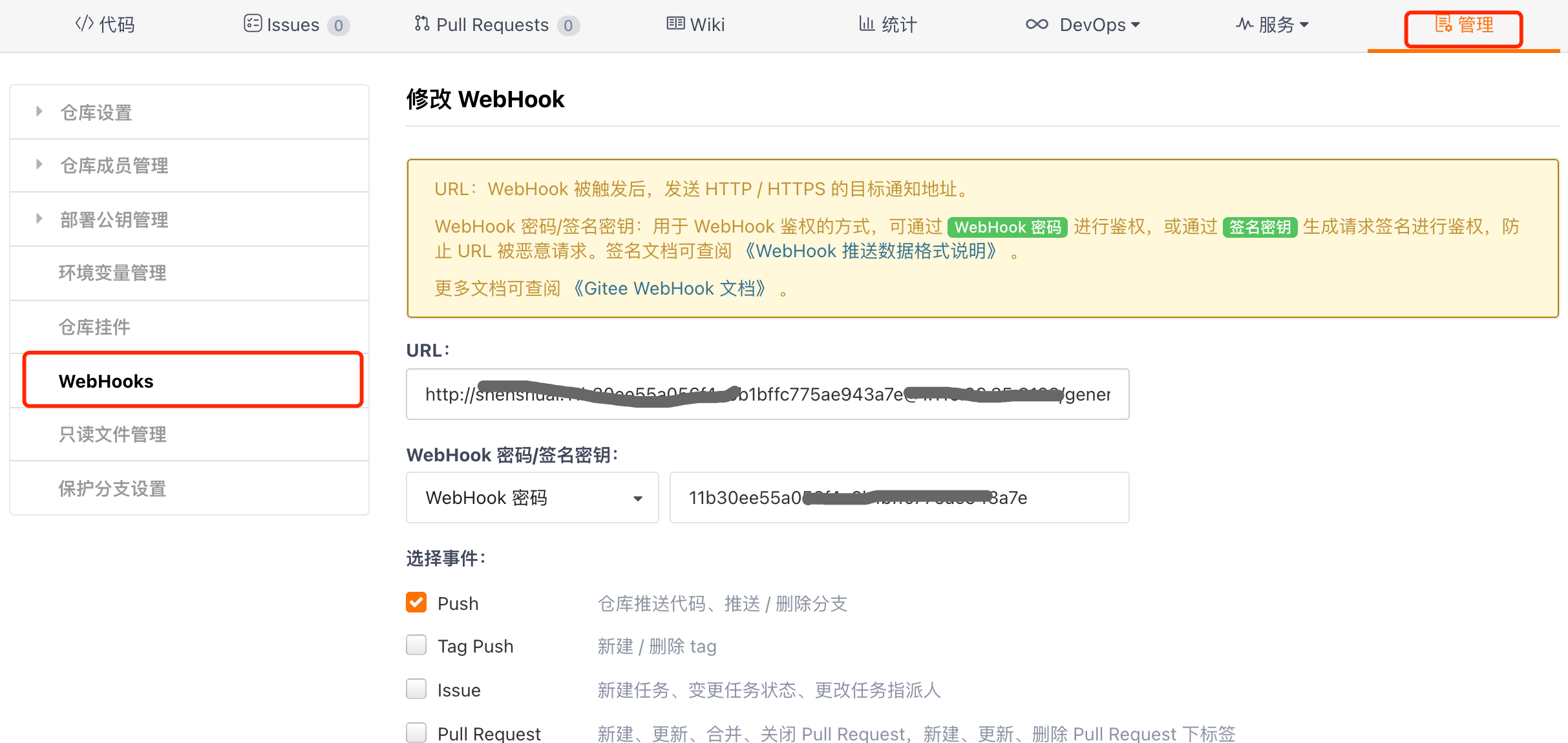
Task: Open the WebHook 密码 type dropdown
Action: (532, 497)
